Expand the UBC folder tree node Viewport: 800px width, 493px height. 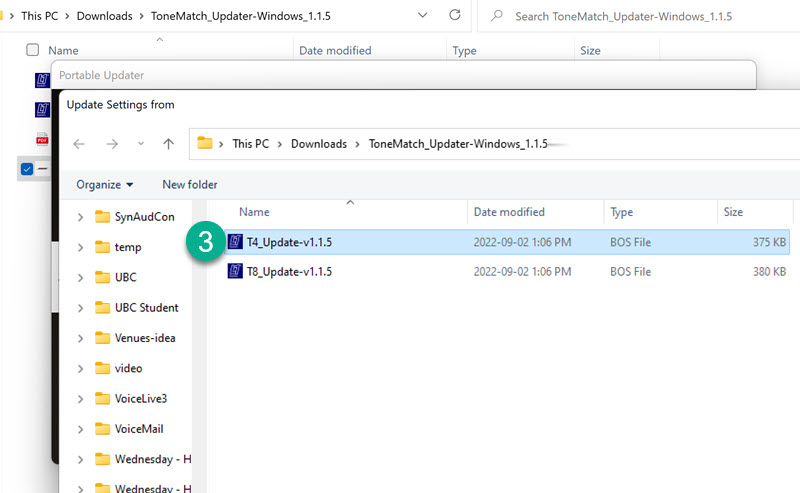(x=80, y=277)
